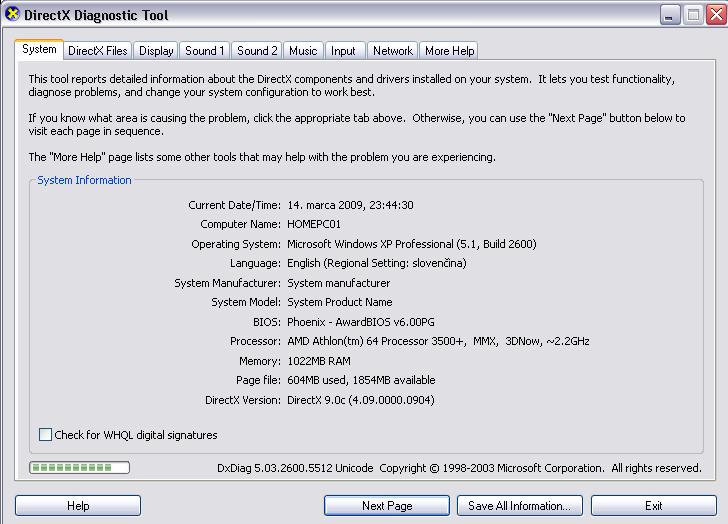Click the System manufacturer value
The width and height of the screenshot is (728, 524).
tap(338, 283)
